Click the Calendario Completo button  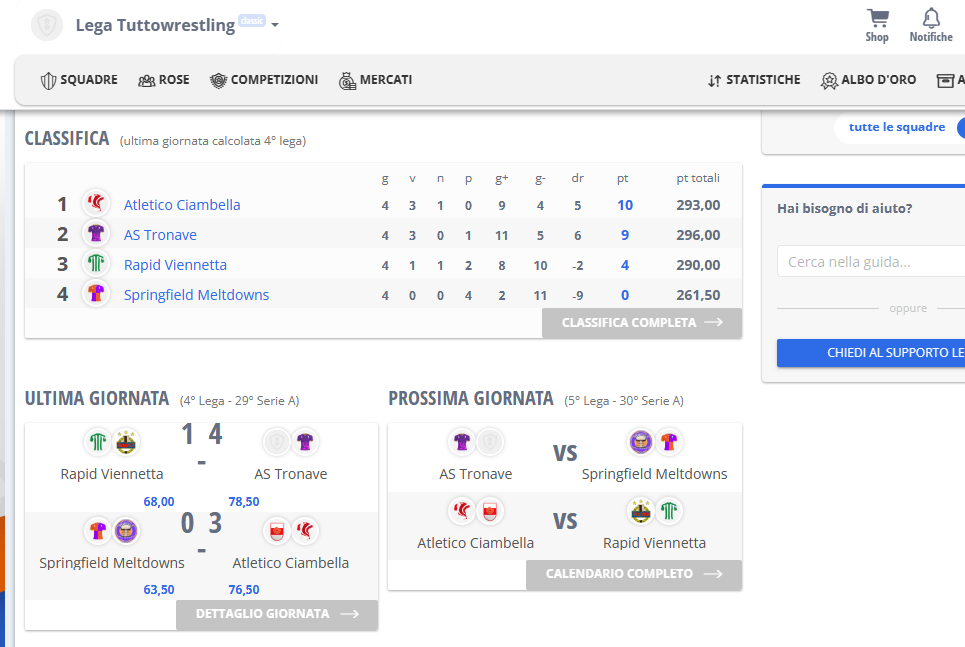click(634, 574)
